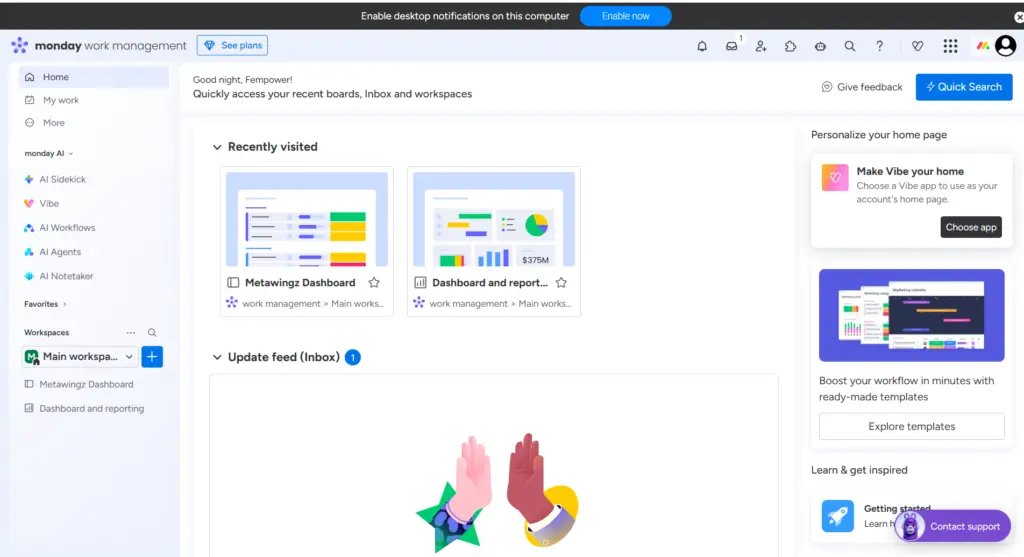Open the inbox tray icon
Image resolution: width=1024 pixels, height=557 pixels.
pyautogui.click(x=731, y=46)
